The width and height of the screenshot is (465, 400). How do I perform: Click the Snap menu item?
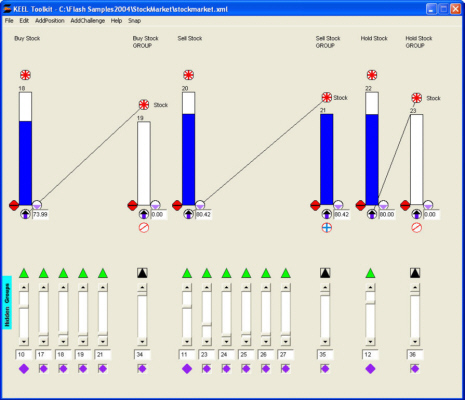coord(134,21)
